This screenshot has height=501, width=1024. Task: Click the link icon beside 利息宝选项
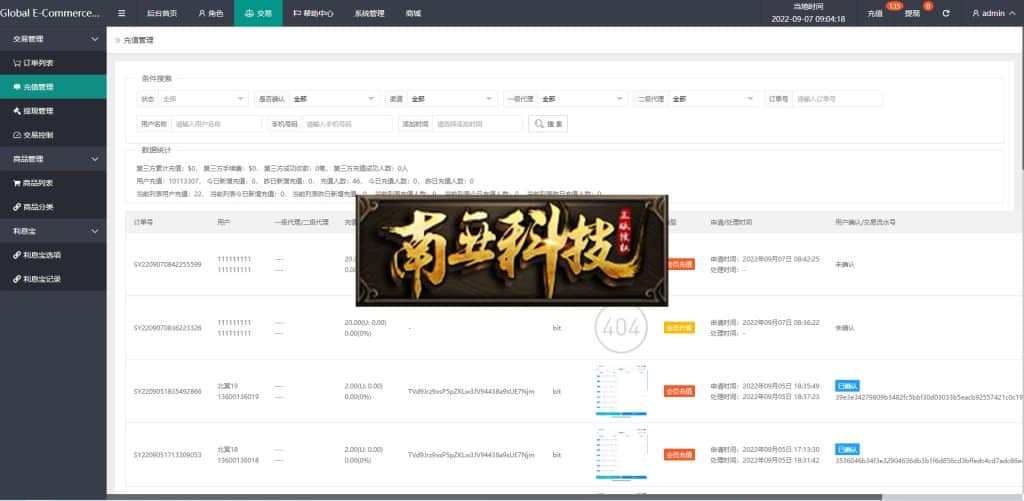point(17,255)
